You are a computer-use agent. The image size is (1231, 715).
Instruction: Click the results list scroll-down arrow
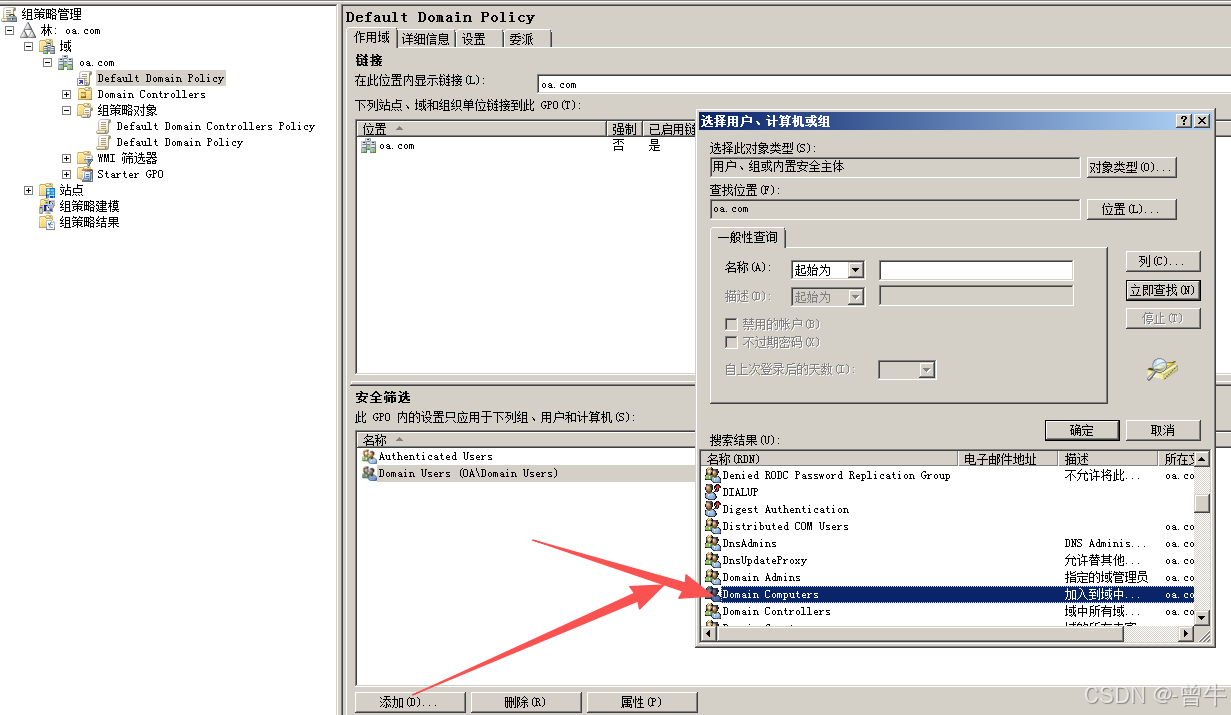[1203, 617]
